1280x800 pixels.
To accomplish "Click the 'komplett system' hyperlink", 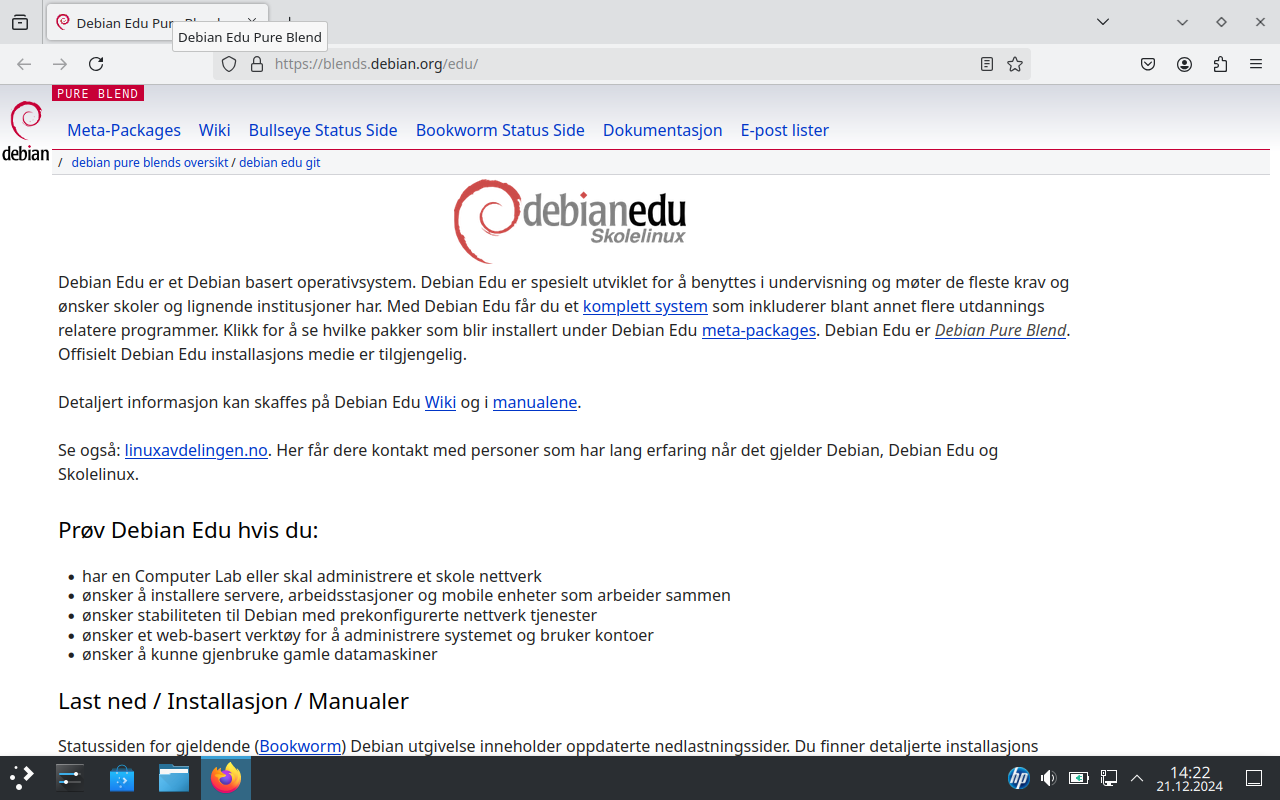I will 645,306.
